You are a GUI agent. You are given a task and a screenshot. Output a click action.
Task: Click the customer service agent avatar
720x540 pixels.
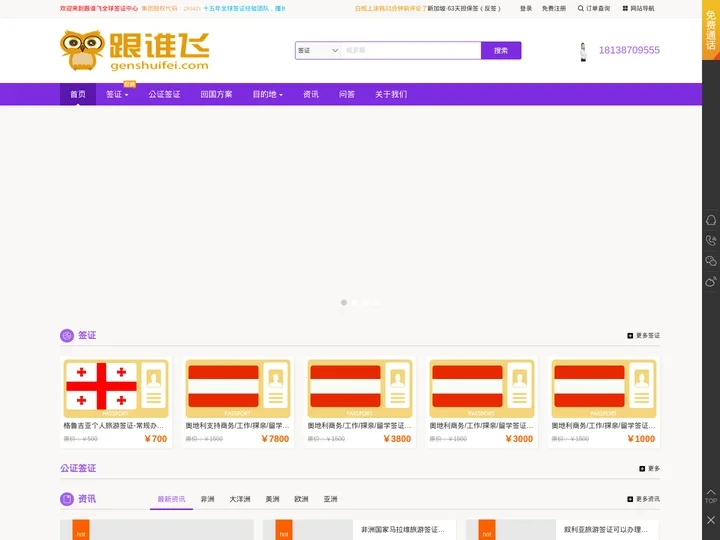pyautogui.click(x=583, y=52)
